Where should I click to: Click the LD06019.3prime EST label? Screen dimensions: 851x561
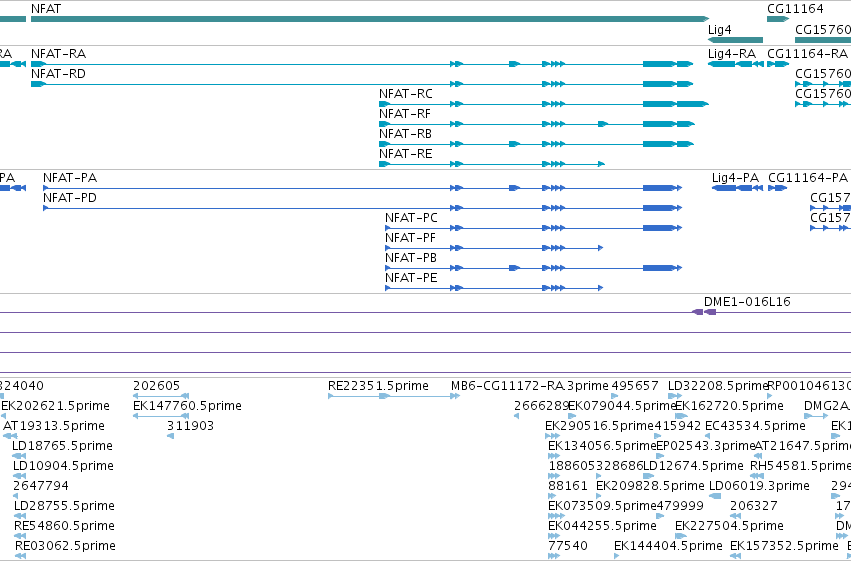pos(759,486)
